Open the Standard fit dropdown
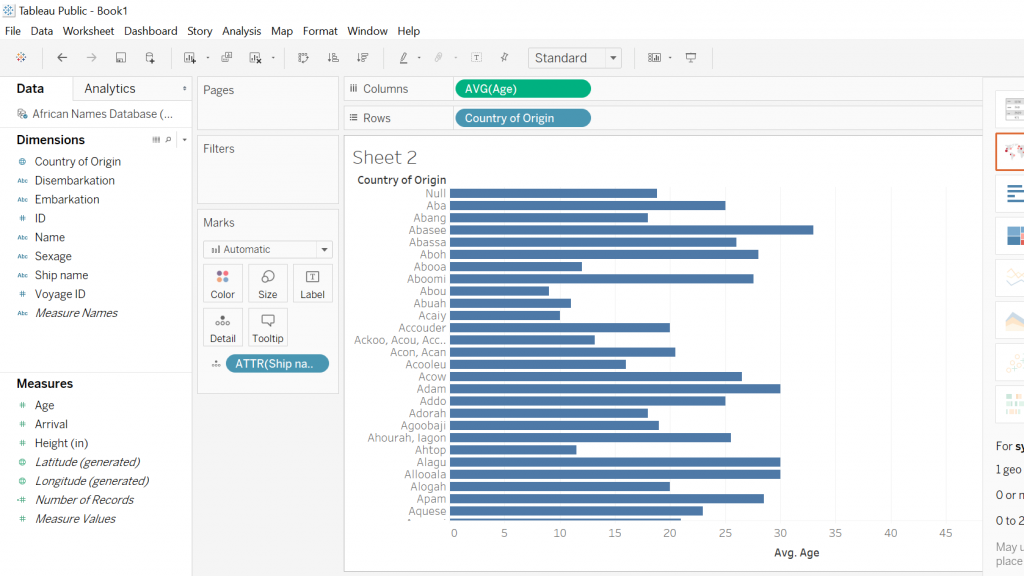The width and height of the screenshot is (1024, 576). (x=574, y=58)
